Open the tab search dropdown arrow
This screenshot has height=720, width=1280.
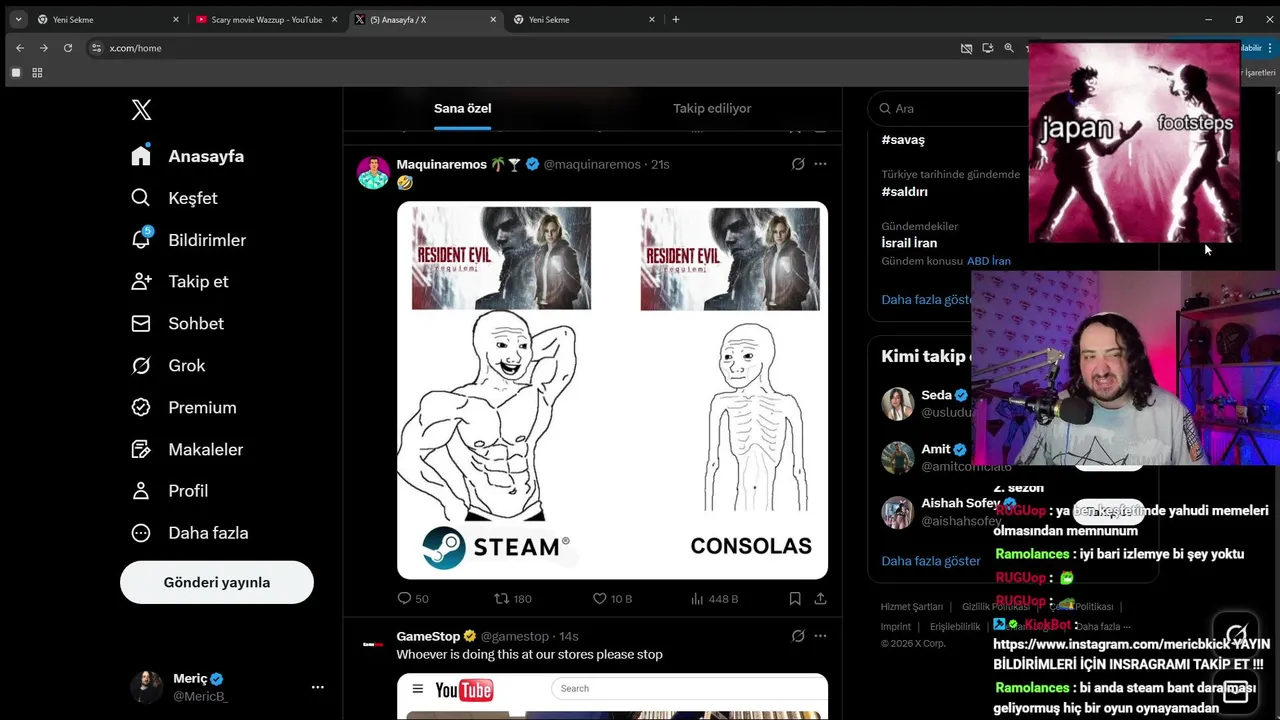18,19
